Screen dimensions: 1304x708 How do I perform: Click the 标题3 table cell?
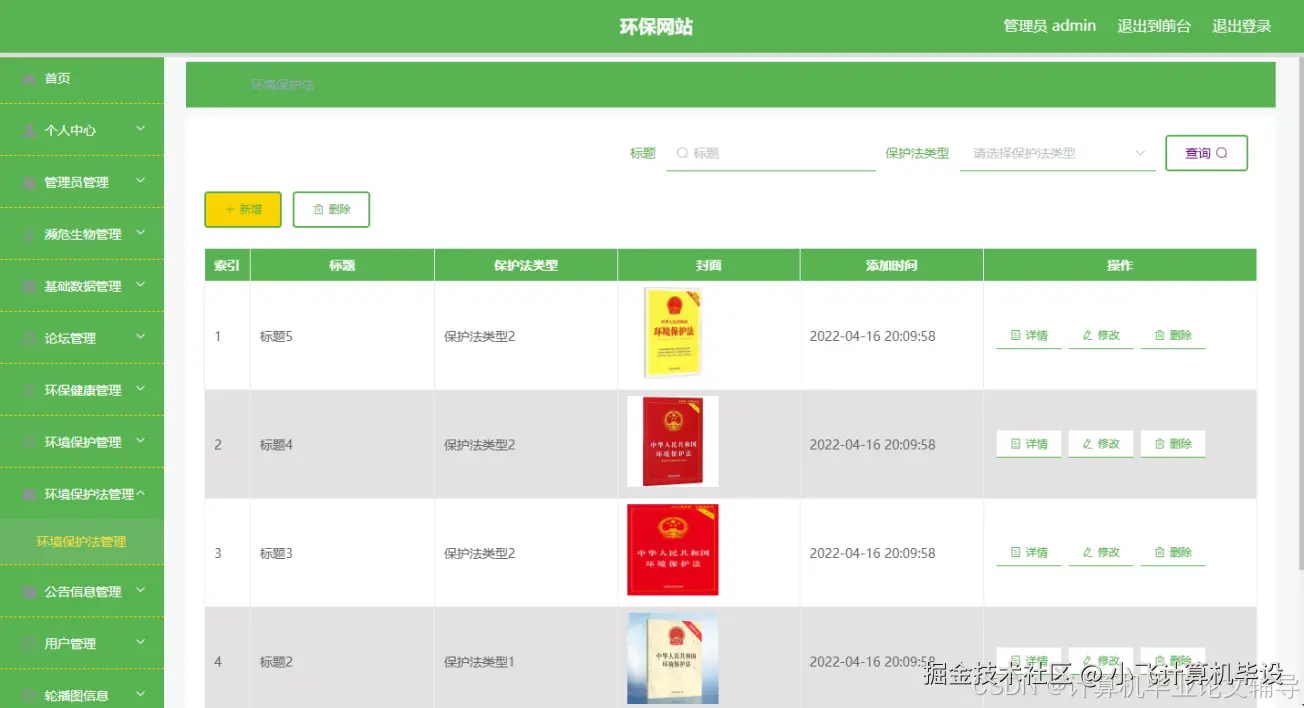click(x=342, y=553)
